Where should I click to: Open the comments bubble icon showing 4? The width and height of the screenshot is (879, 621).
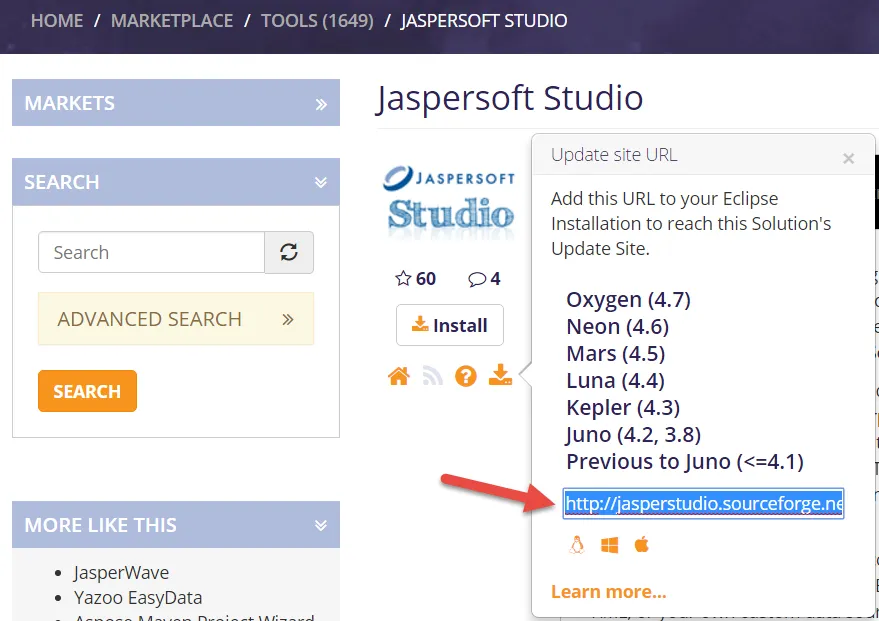(477, 279)
